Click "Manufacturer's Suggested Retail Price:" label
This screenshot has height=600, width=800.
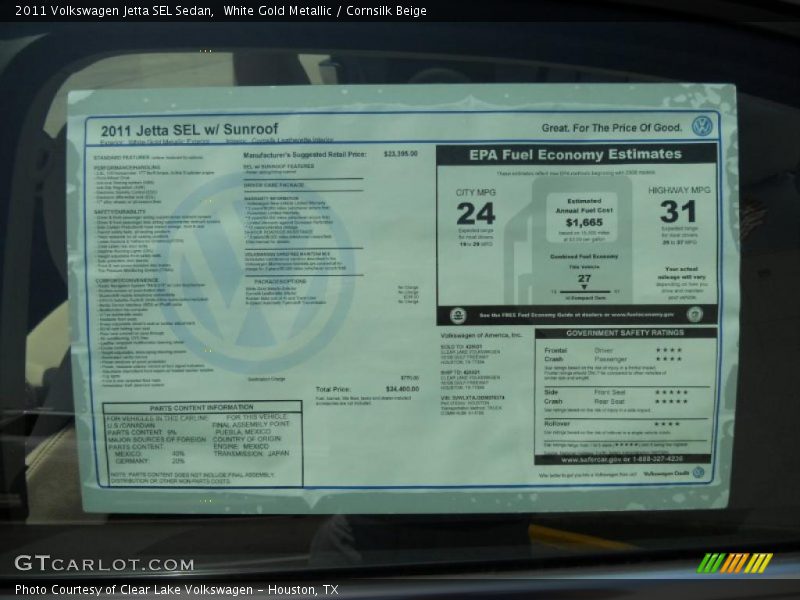[305, 155]
